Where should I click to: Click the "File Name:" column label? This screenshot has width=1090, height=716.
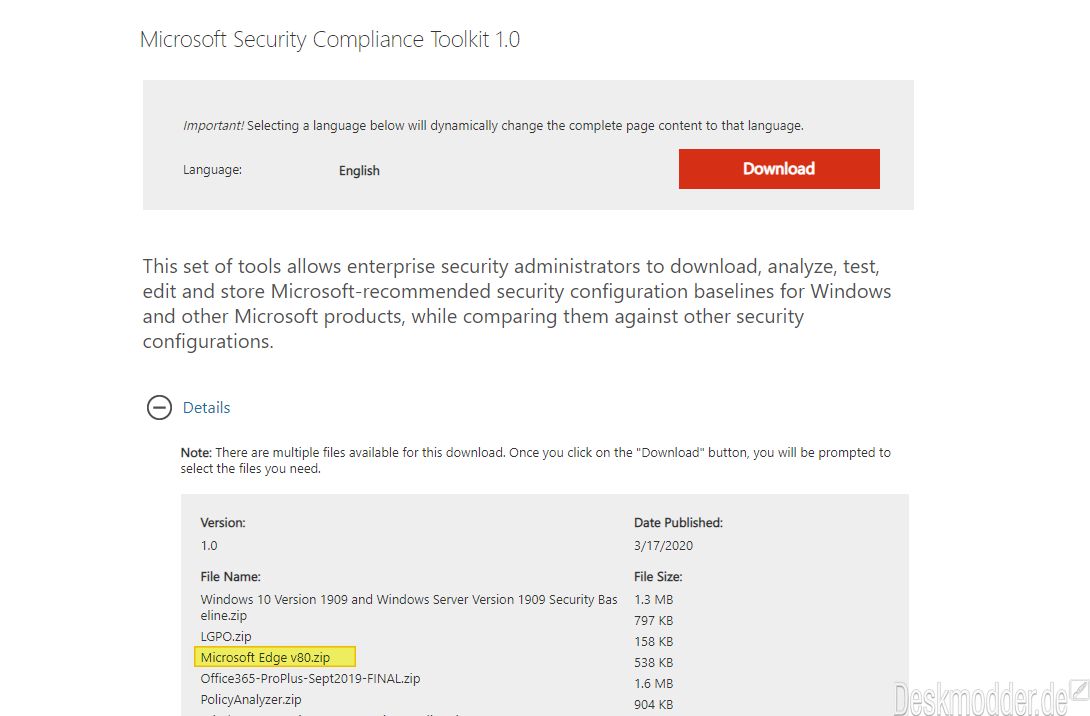[231, 576]
